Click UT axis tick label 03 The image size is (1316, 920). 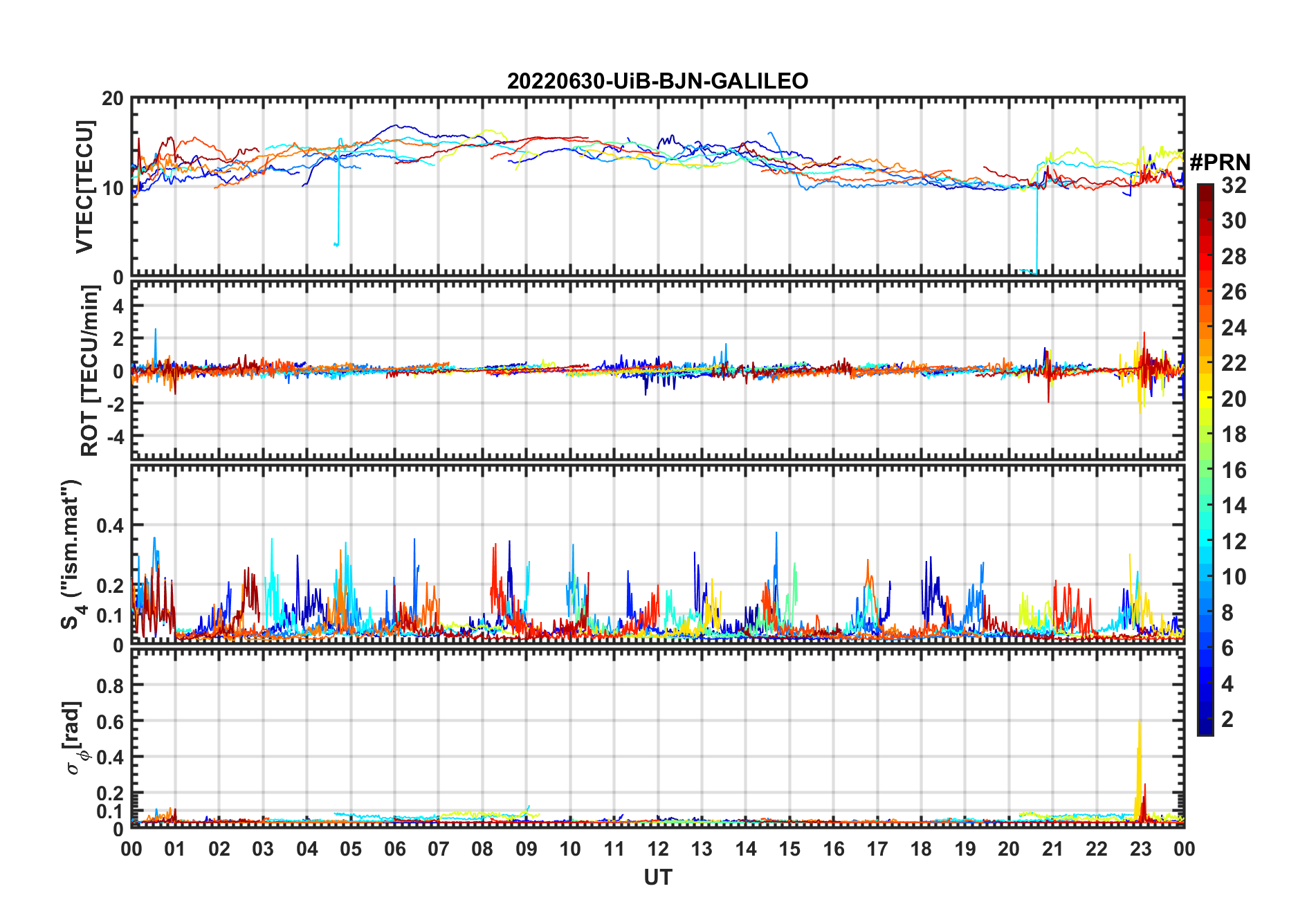pyautogui.click(x=263, y=849)
